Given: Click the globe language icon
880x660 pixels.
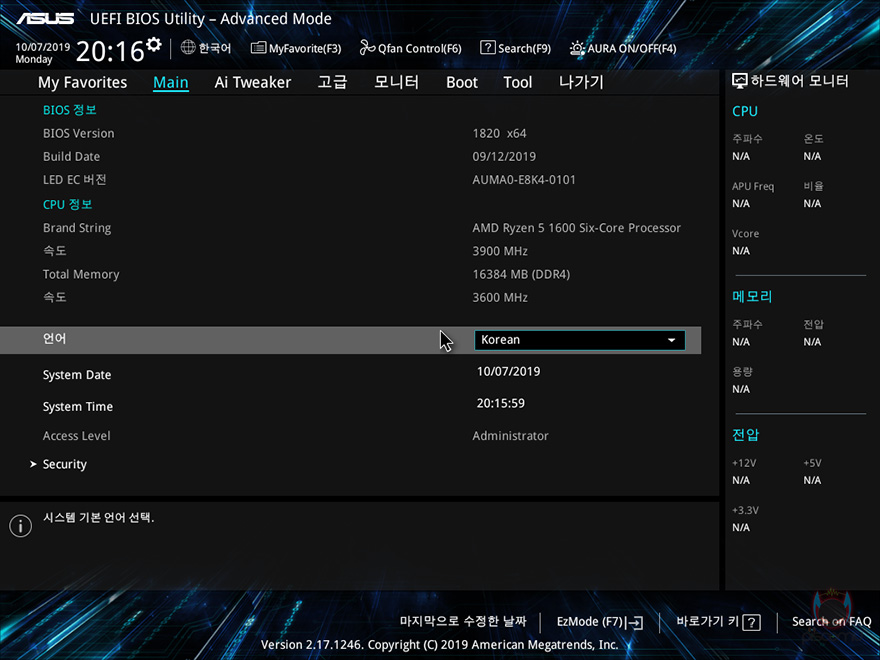Looking at the screenshot, I should click(188, 48).
